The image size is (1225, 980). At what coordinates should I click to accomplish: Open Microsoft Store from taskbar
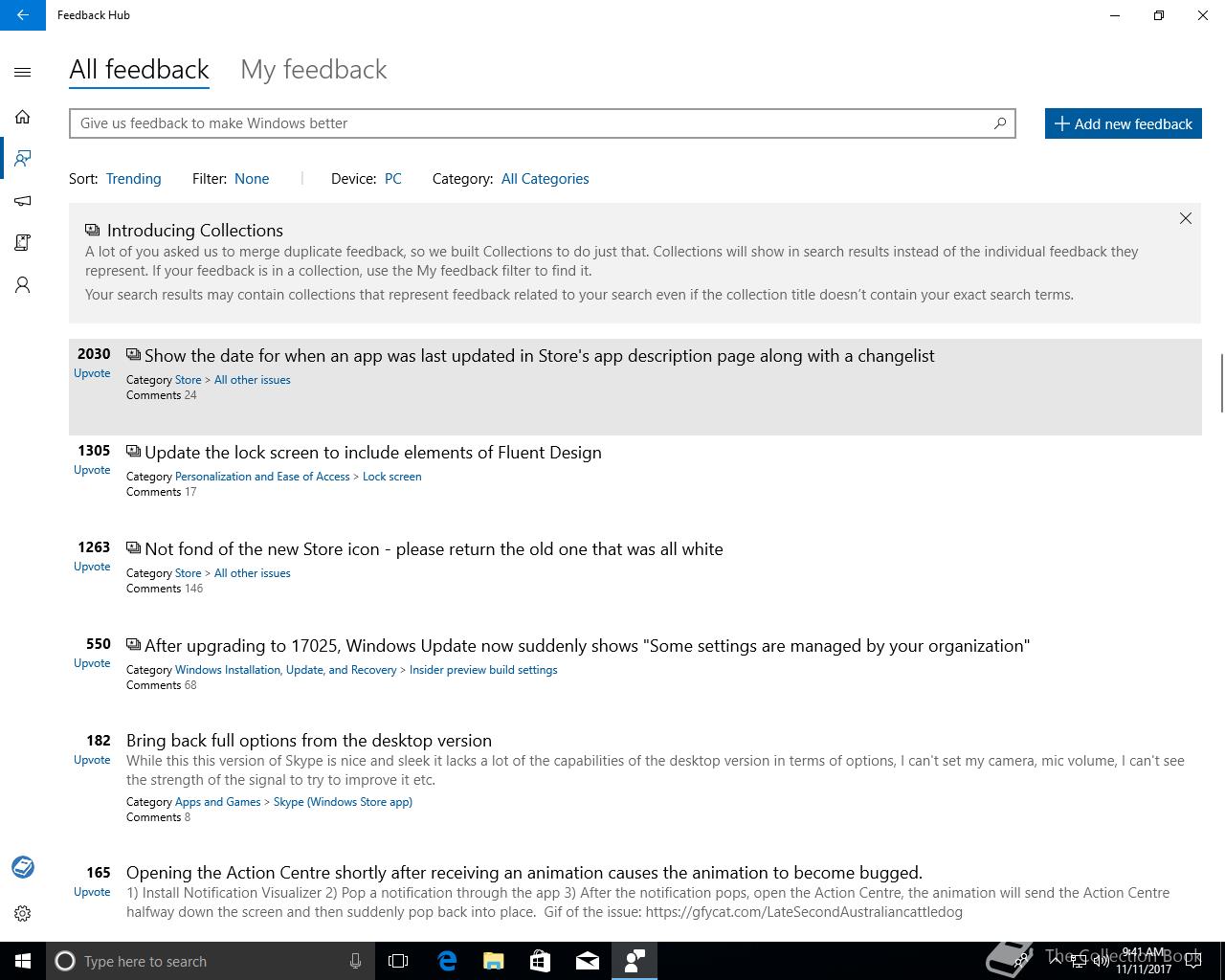coord(541,961)
